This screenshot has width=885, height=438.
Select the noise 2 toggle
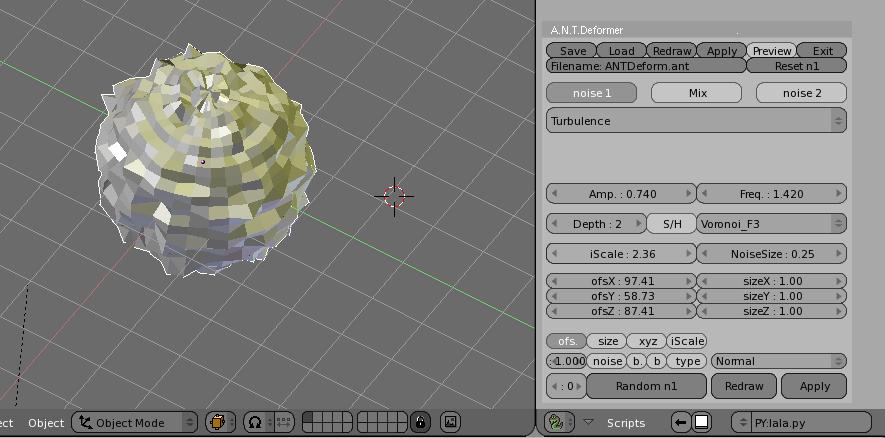tap(801, 93)
